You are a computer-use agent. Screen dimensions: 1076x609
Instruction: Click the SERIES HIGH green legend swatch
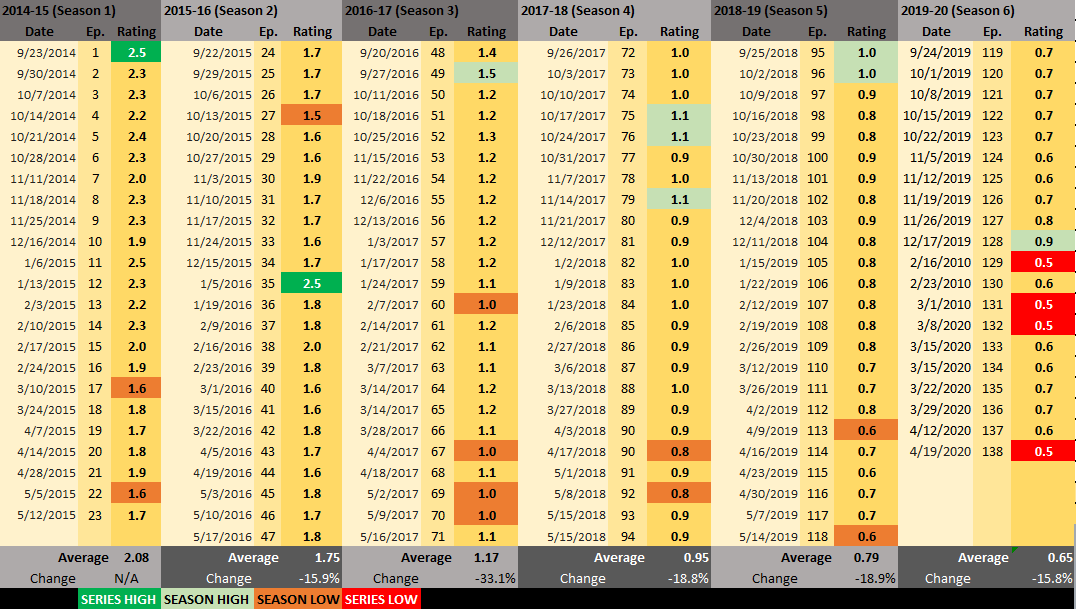(118, 598)
